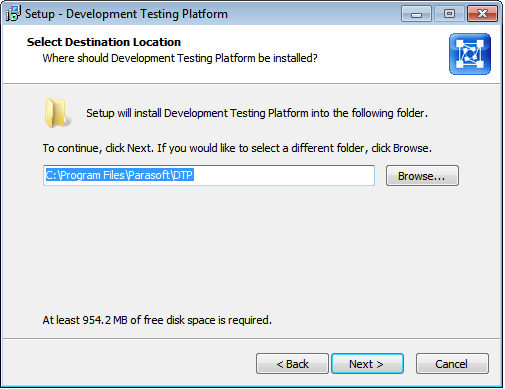
Task: Click the yellow folder icon
Action: pos(57,113)
